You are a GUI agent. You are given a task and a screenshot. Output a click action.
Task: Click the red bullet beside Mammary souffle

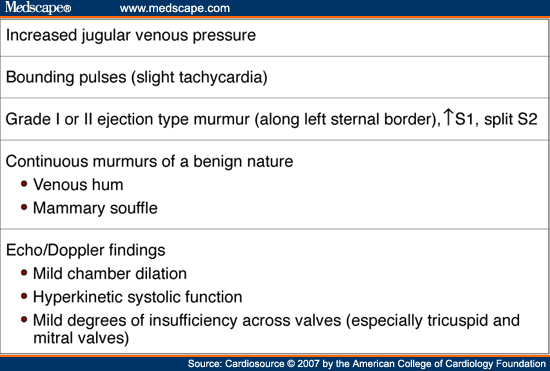(x=24, y=207)
